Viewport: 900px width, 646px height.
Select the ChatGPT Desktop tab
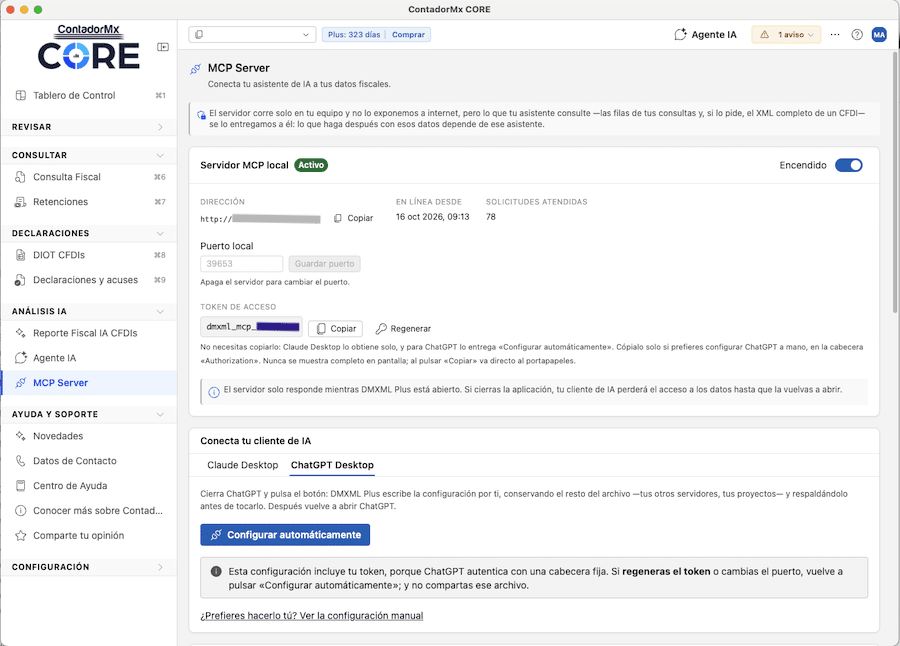pyautogui.click(x=332, y=465)
